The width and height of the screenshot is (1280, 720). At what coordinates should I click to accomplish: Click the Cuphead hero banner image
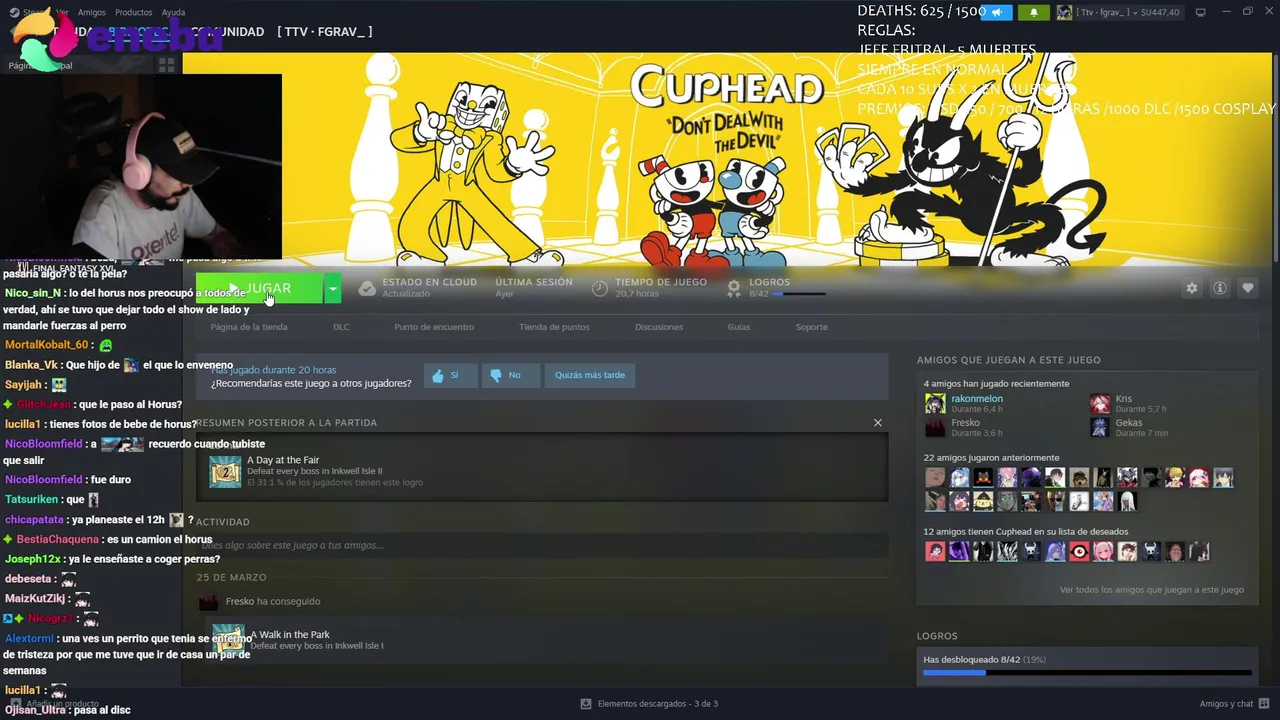pyautogui.click(x=725, y=160)
